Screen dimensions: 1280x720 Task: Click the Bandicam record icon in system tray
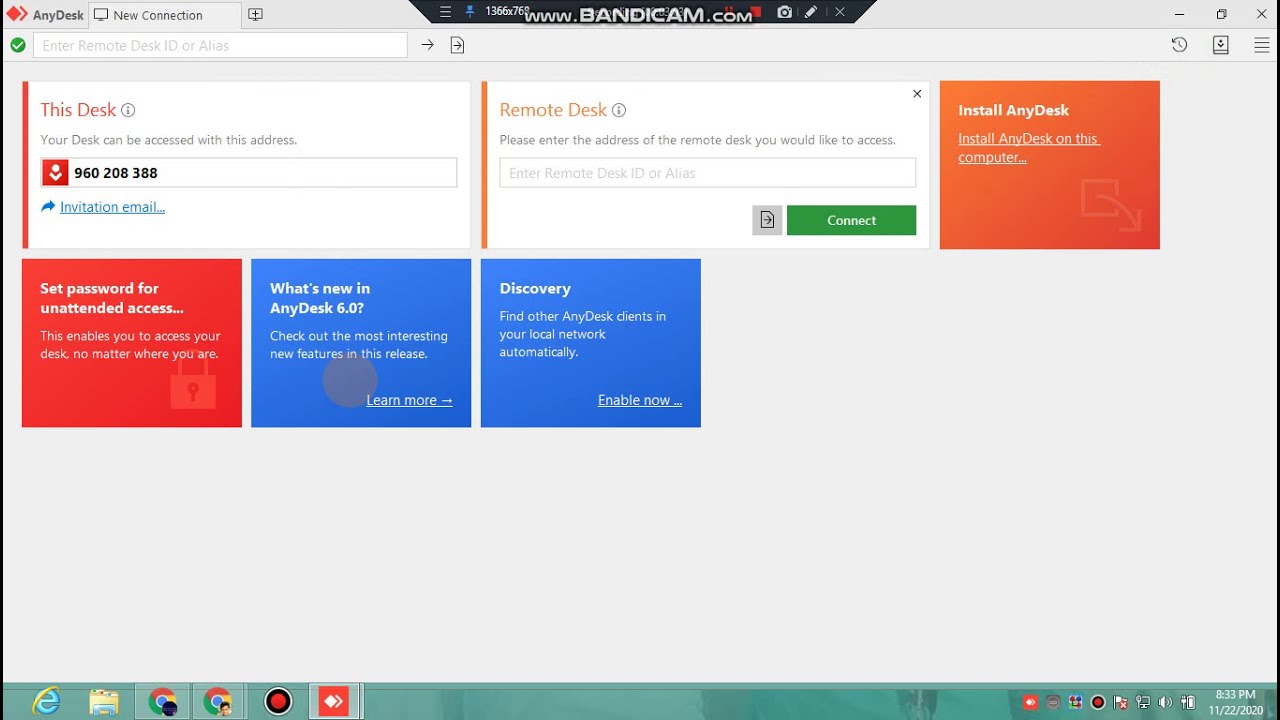(1098, 702)
